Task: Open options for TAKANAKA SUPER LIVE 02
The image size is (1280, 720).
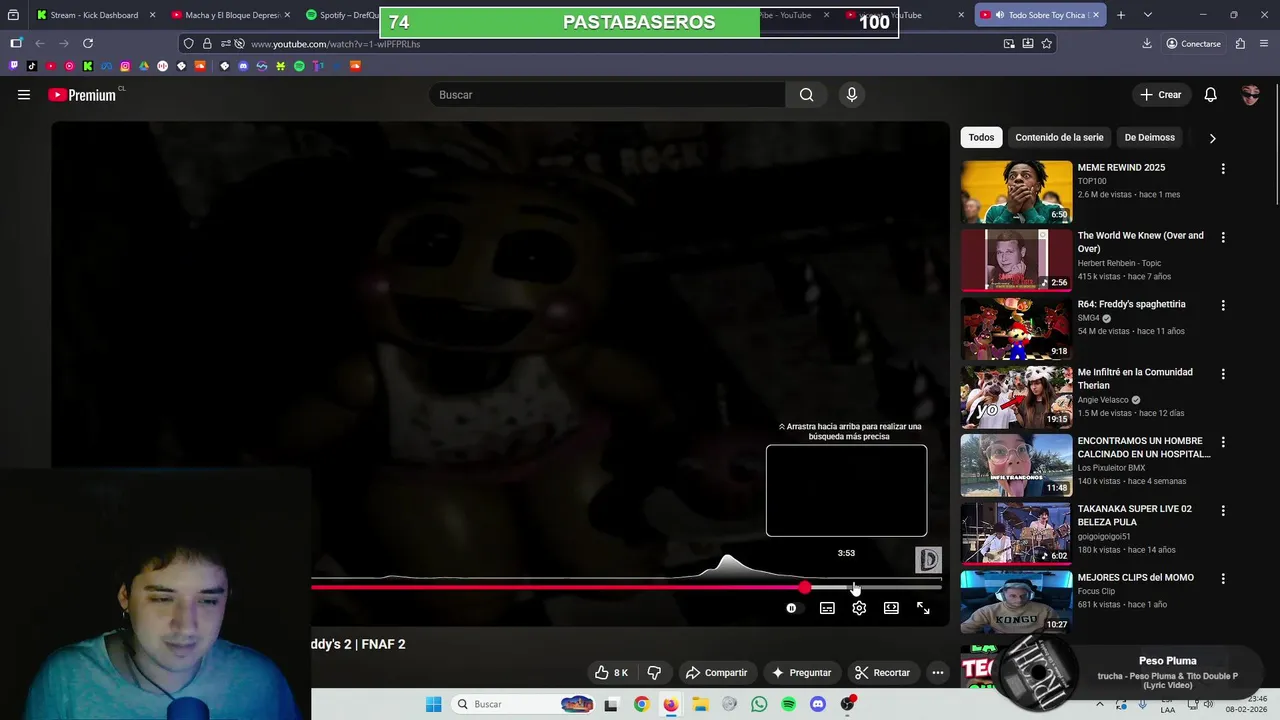Action: [x=1222, y=510]
